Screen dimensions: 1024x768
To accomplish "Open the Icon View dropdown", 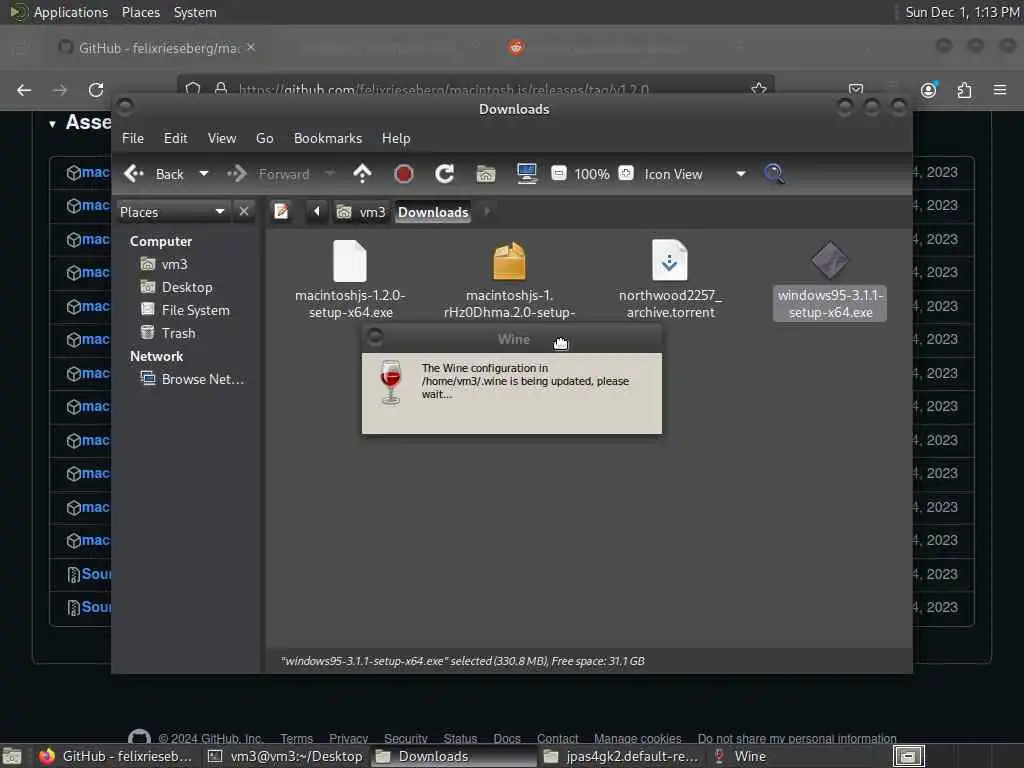I will pyautogui.click(x=694, y=174).
